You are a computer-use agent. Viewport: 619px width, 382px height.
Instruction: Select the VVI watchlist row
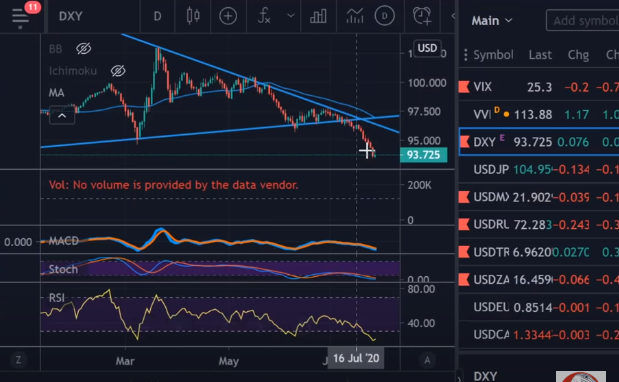[x=539, y=114]
